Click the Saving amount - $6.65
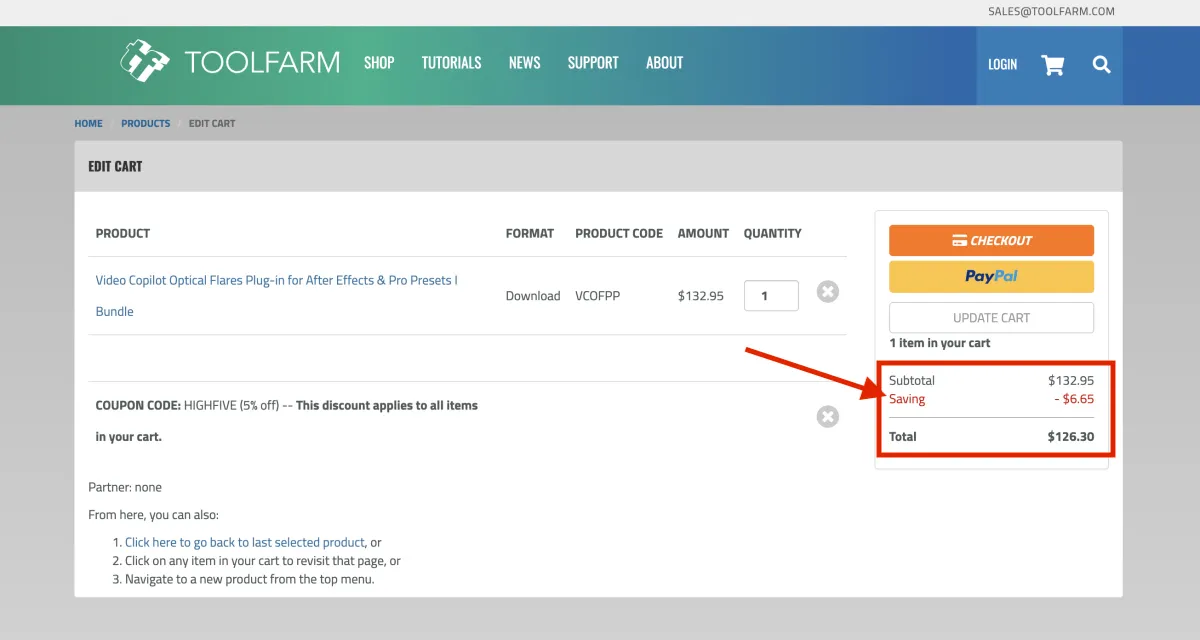This screenshot has width=1200, height=640. tap(1074, 399)
